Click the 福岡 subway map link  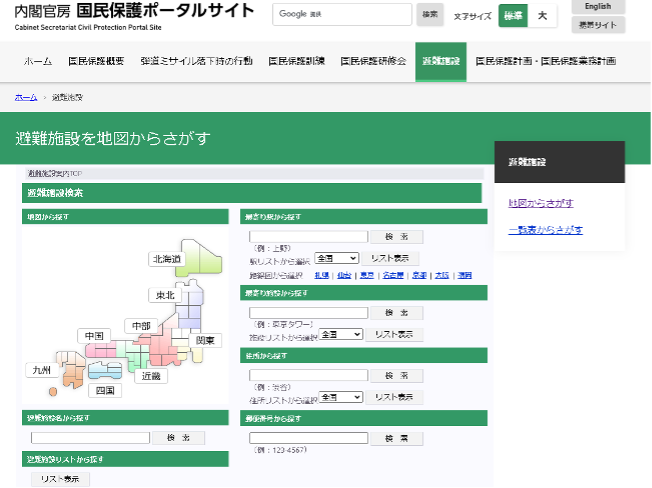(465, 275)
